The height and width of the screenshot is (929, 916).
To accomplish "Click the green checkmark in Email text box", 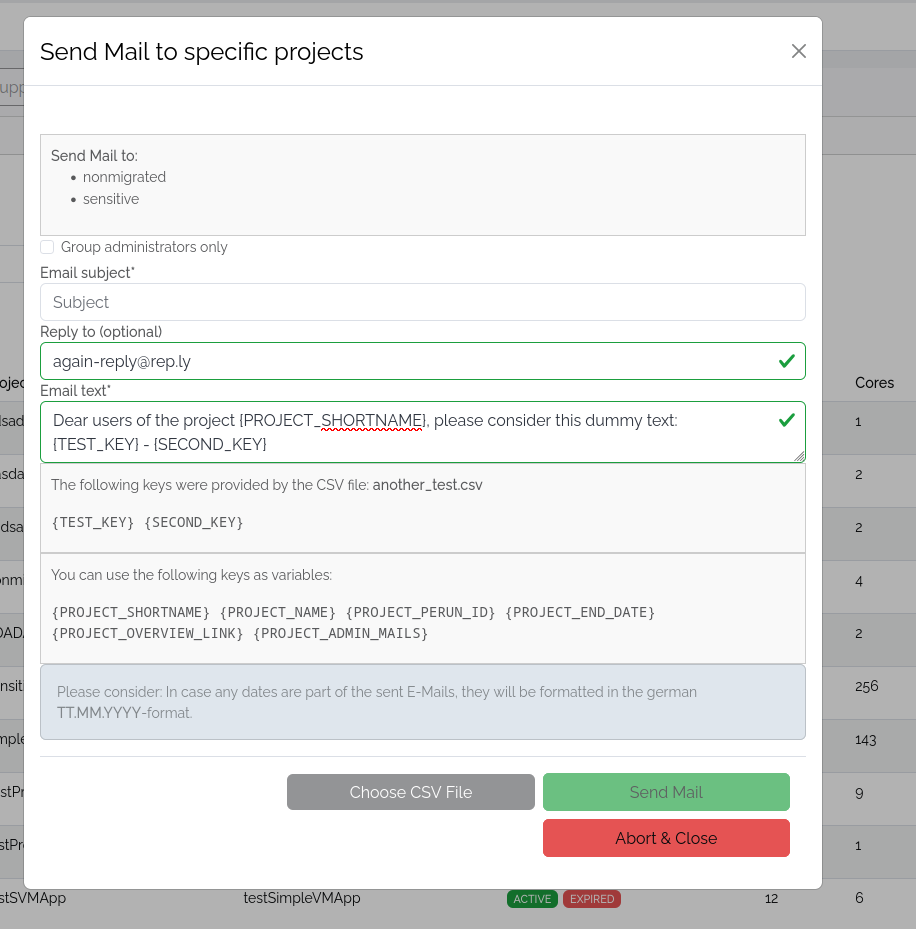I will (786, 420).
